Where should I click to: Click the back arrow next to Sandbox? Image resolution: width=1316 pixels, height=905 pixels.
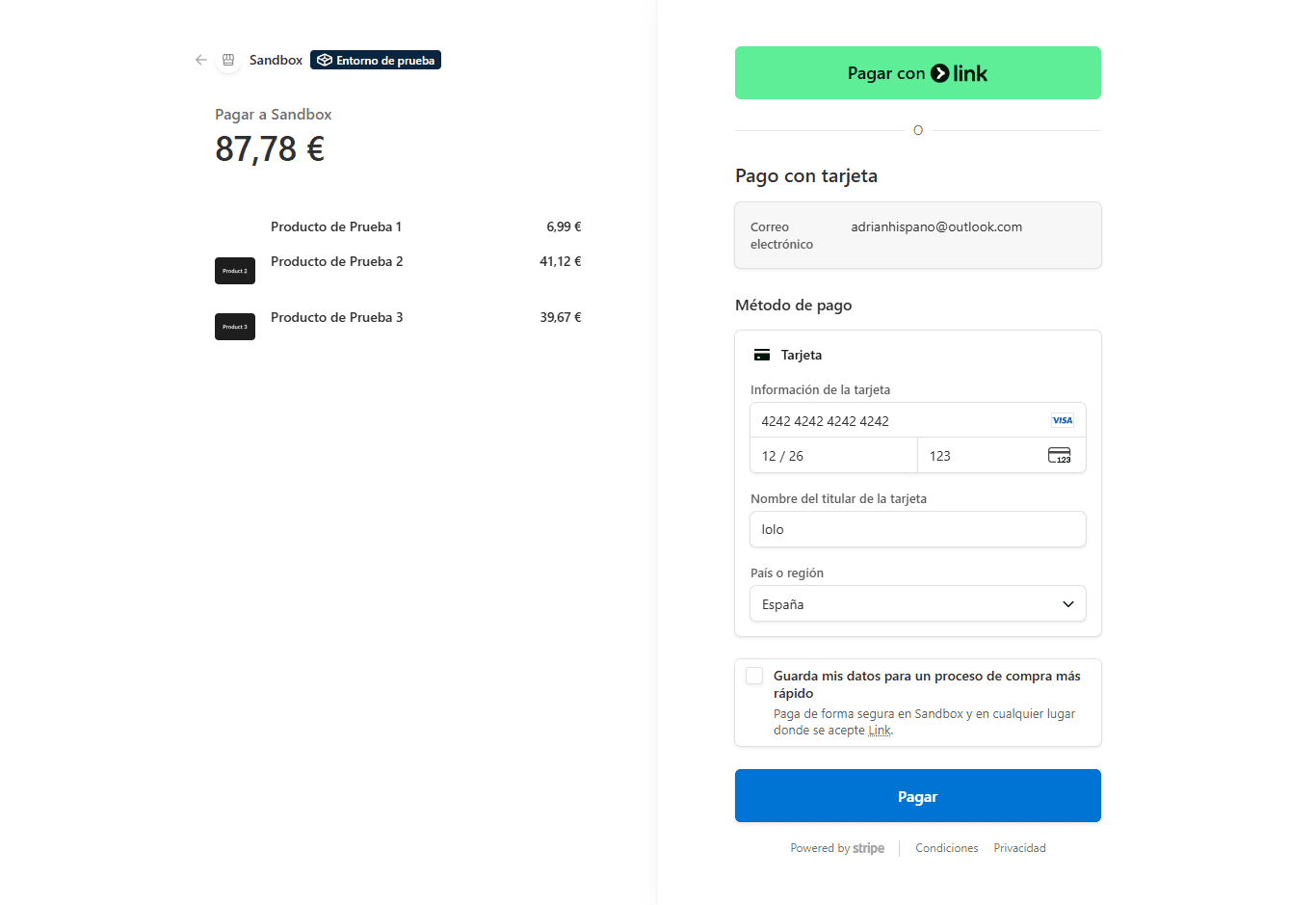point(201,60)
